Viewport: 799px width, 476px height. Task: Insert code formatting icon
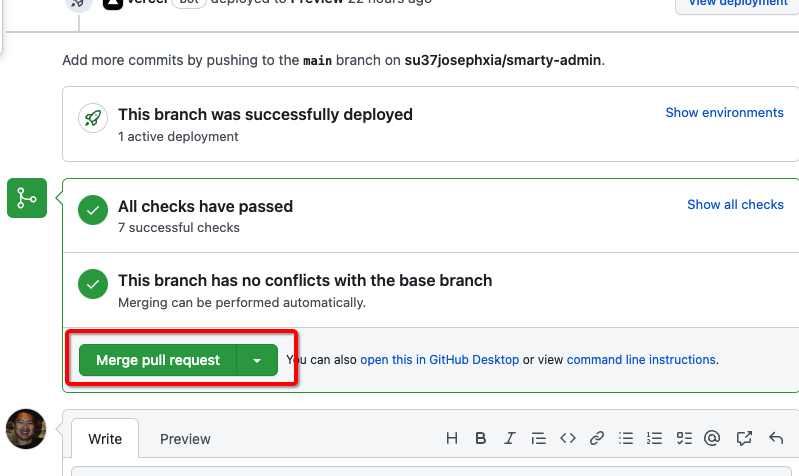[x=568, y=438]
